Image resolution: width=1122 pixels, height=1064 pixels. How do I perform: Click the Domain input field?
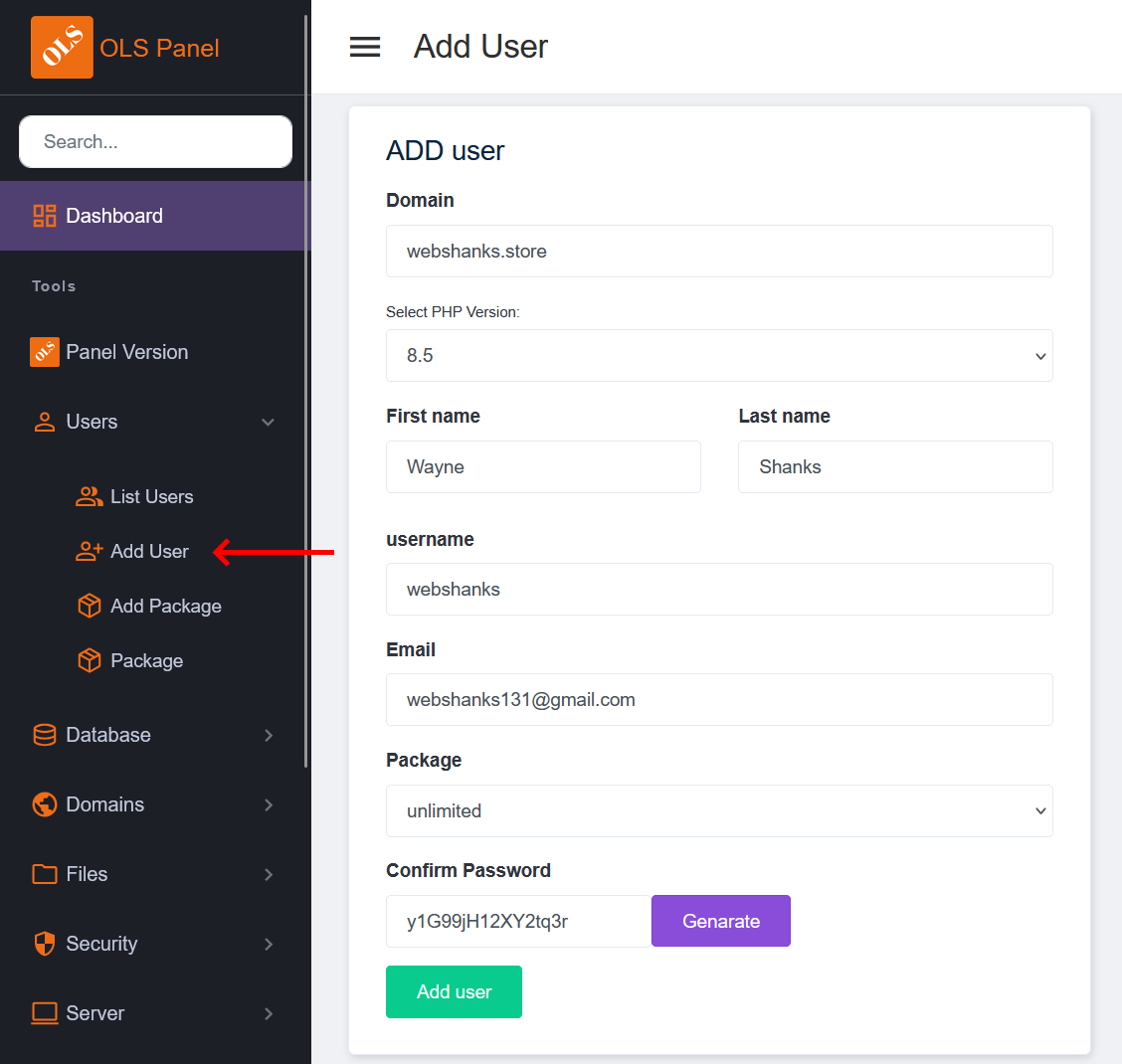click(719, 252)
